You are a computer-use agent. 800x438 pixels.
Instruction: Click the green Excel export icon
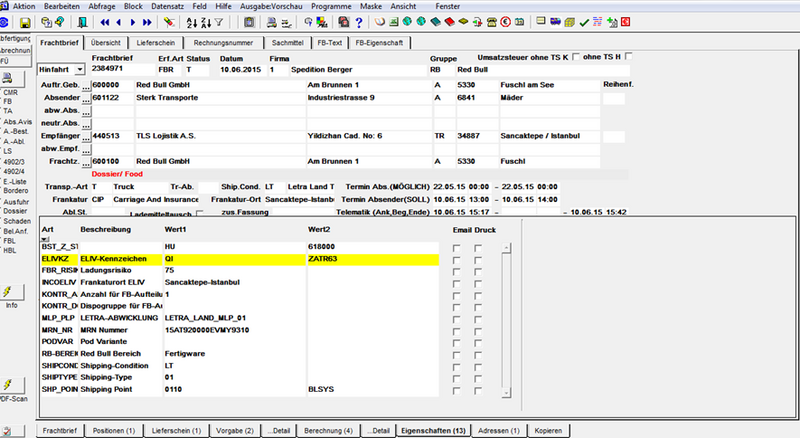tap(393, 22)
